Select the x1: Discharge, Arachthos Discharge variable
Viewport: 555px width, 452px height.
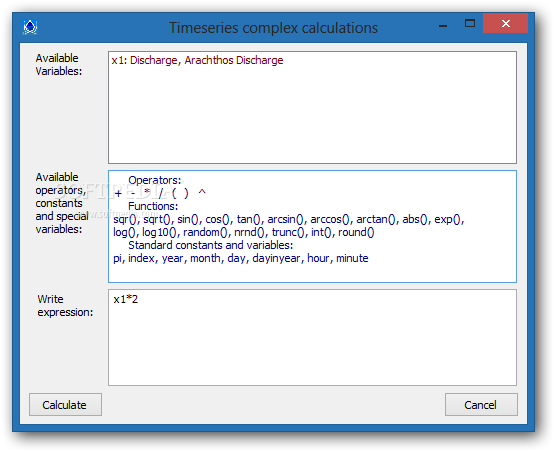point(198,60)
